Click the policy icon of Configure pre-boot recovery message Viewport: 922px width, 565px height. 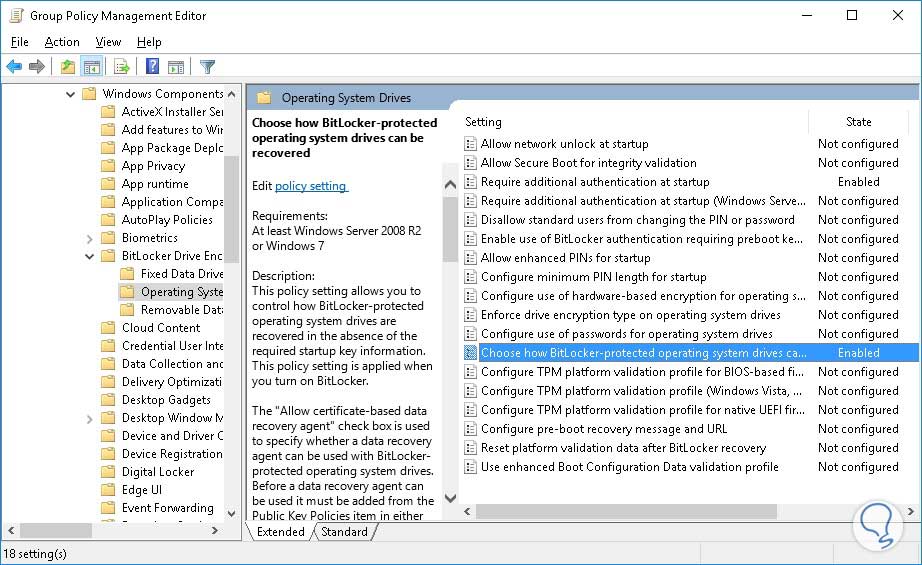(470, 429)
